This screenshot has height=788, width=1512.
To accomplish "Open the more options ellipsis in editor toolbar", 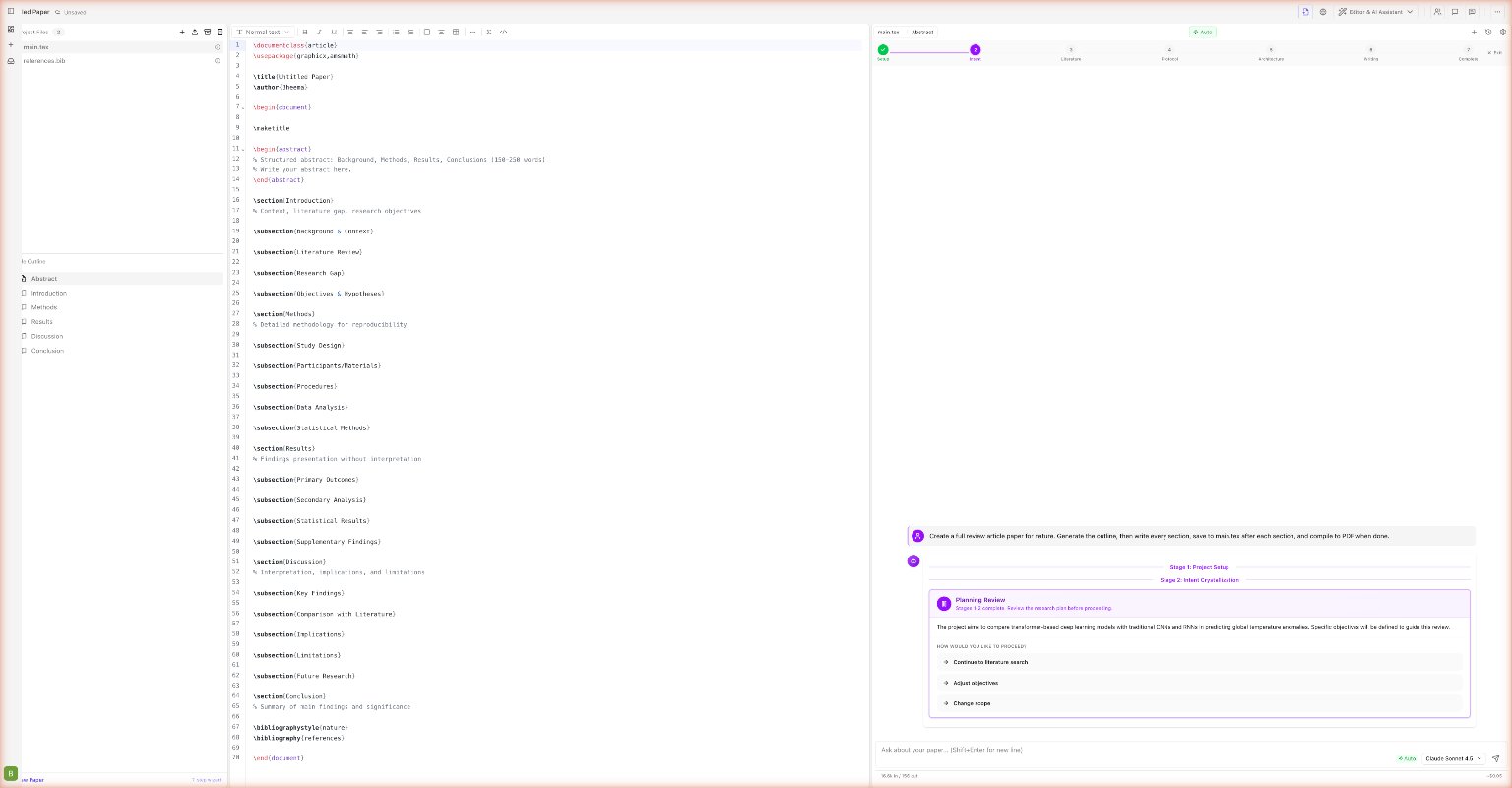I will point(472,32).
